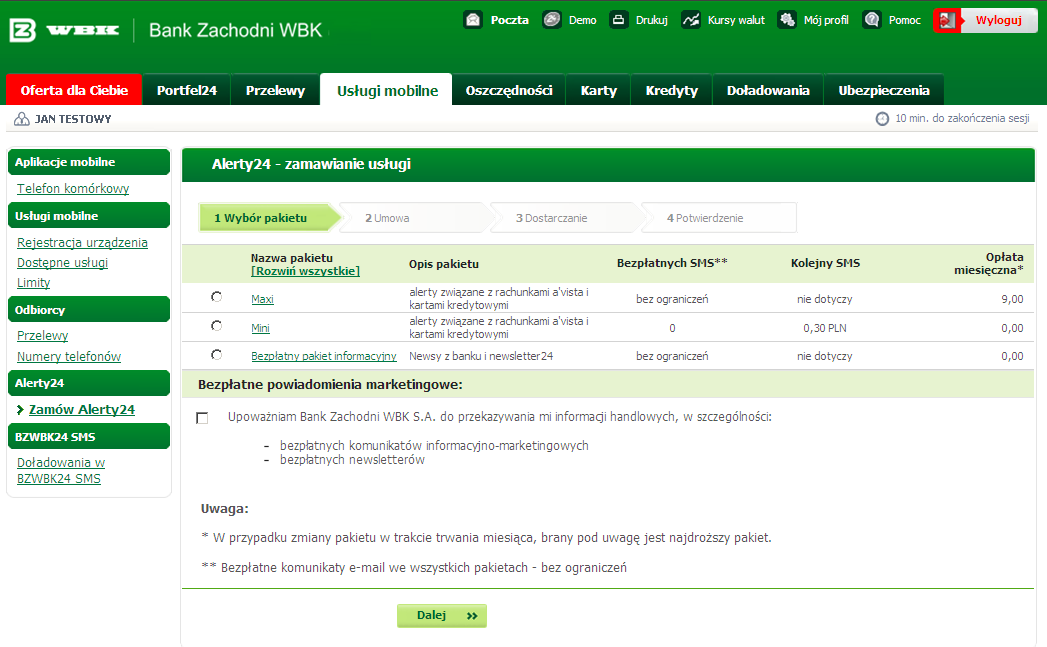Click the Poczta header link text
This screenshot has width=1047, height=647.
coord(509,20)
